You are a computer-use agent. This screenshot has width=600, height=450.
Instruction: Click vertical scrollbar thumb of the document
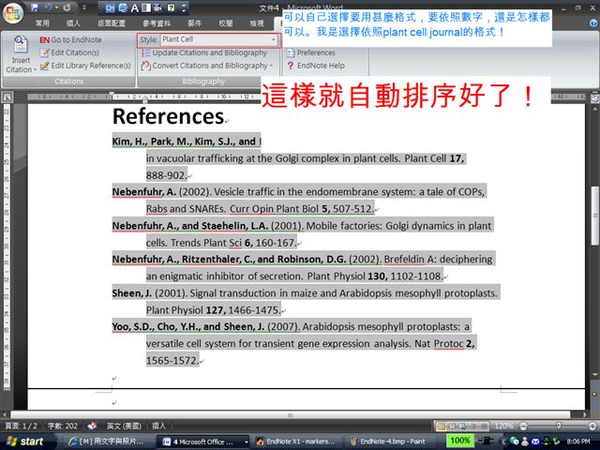[x=595, y=215]
